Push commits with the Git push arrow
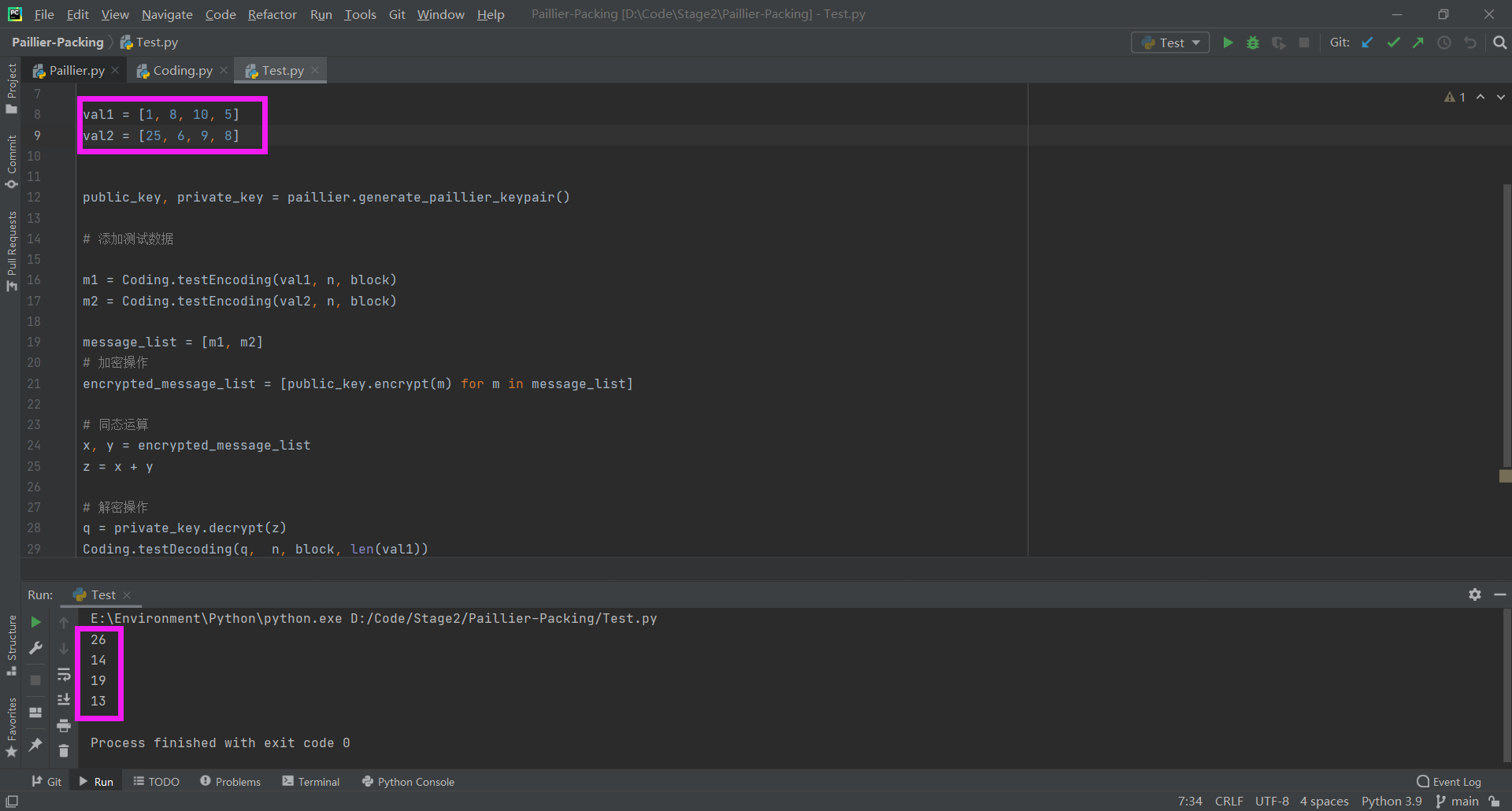The height and width of the screenshot is (811, 1512). coord(1418,43)
